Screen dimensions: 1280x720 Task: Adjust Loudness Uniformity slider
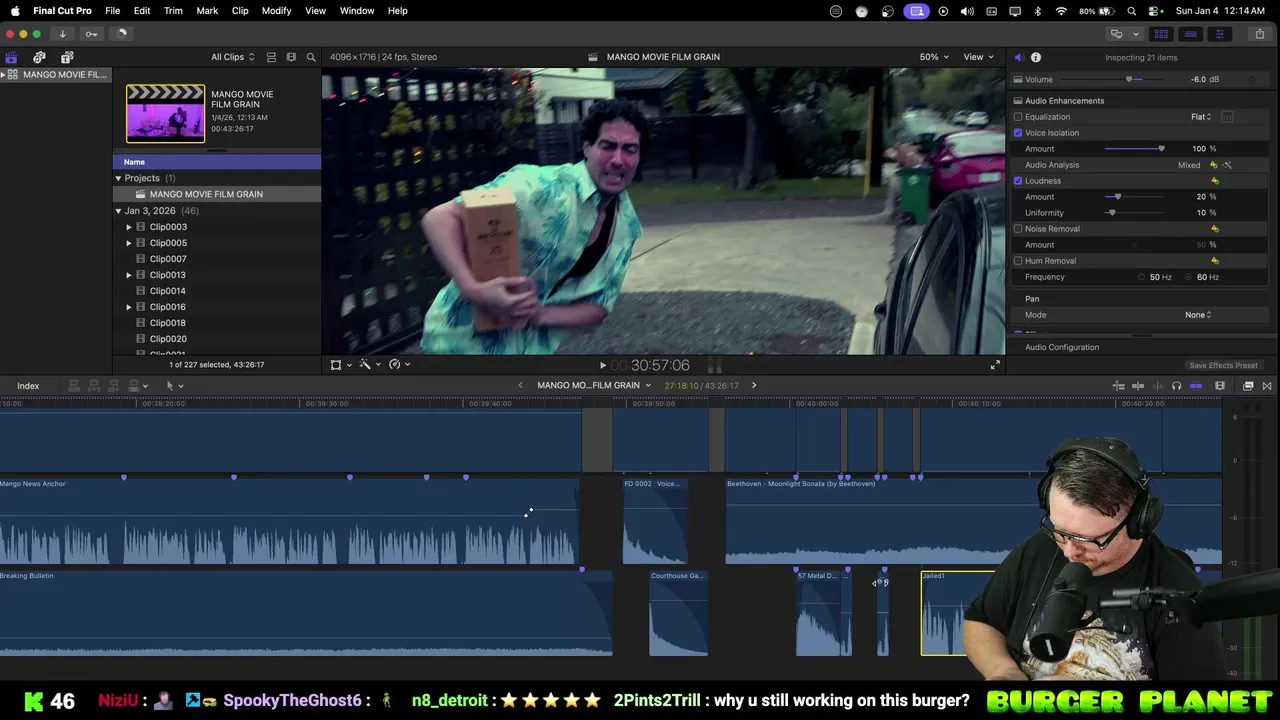1111,213
